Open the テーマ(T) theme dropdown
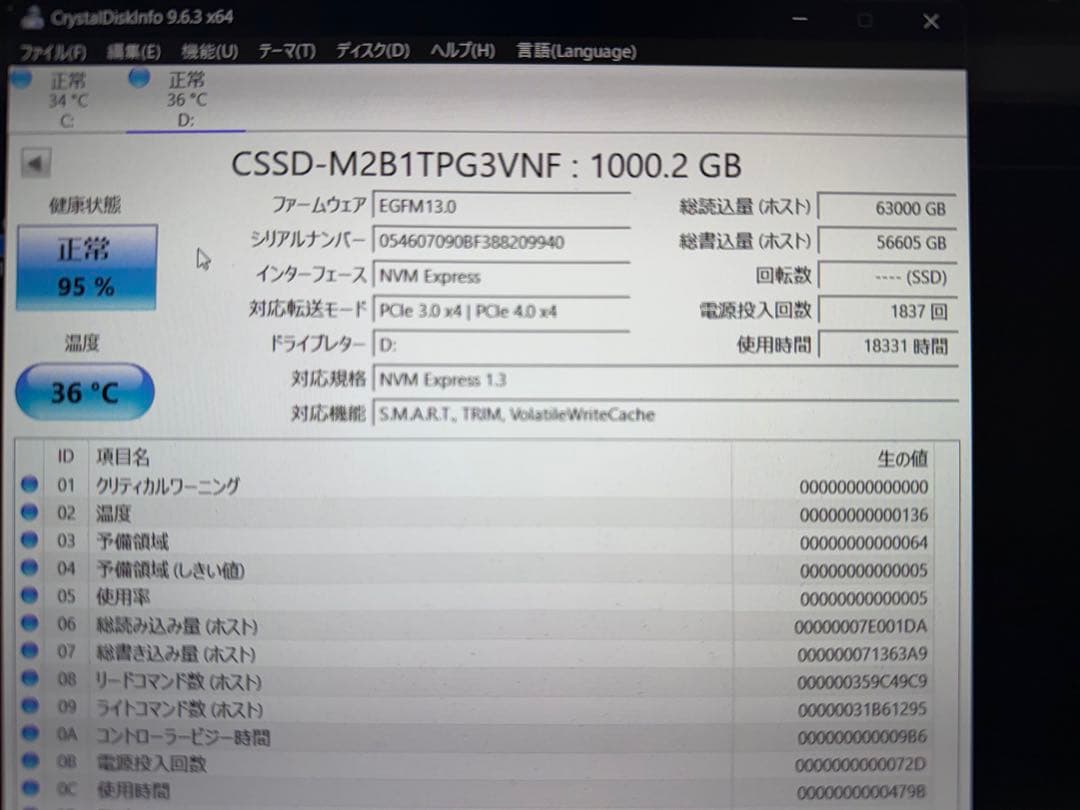Image resolution: width=1080 pixels, height=810 pixels. click(287, 51)
